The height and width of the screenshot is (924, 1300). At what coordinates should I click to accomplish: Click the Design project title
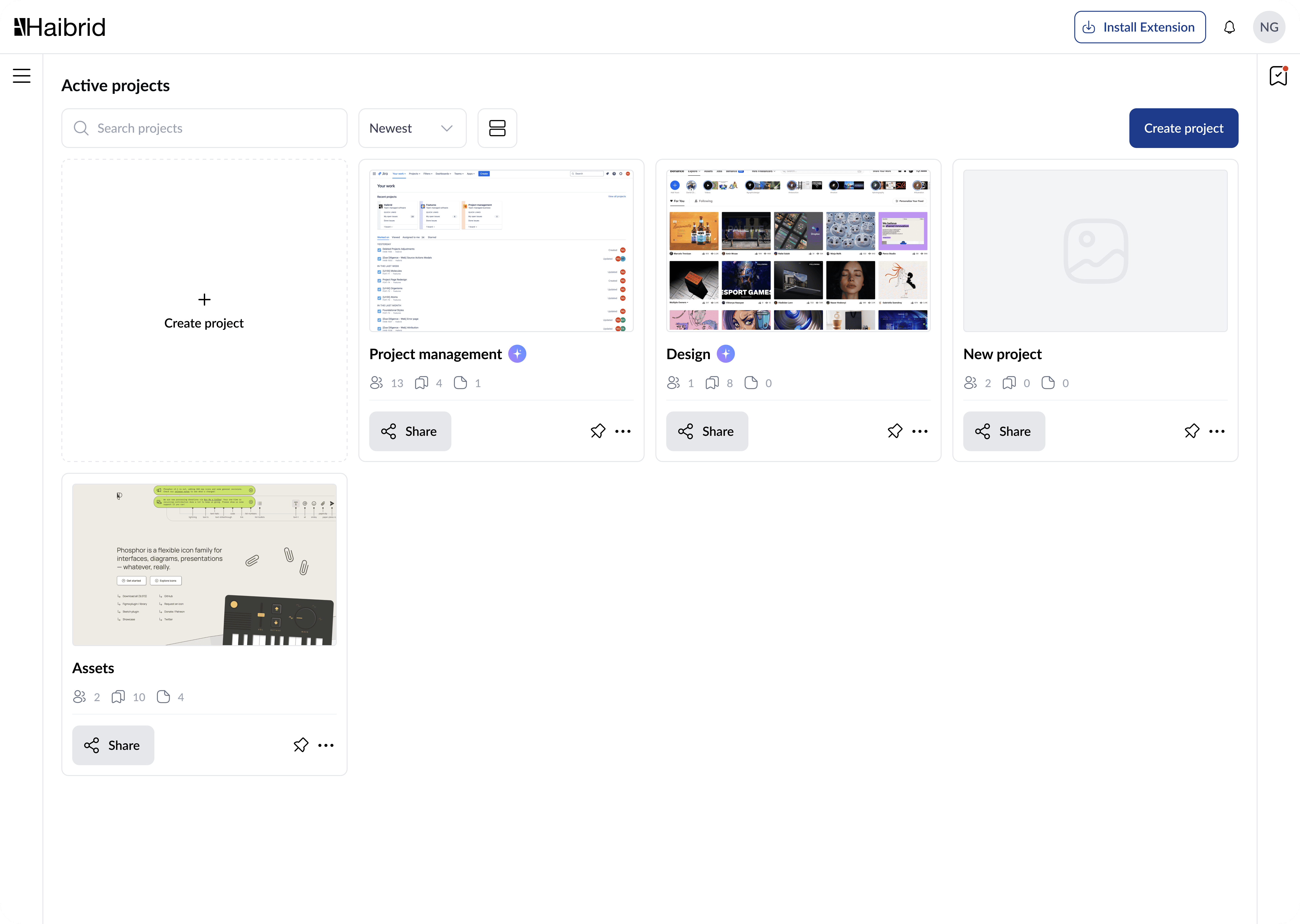[688, 354]
